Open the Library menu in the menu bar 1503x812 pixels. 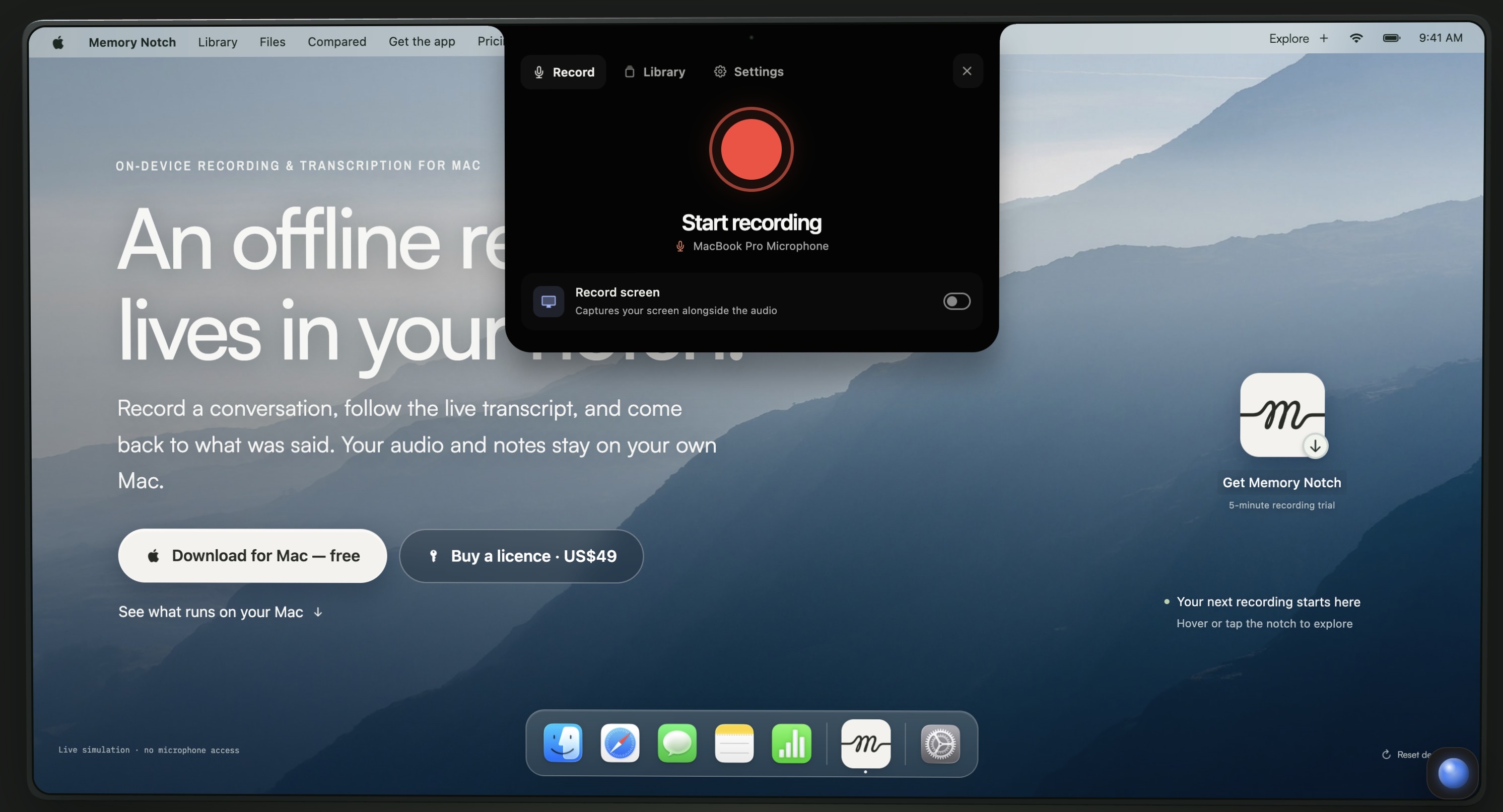217,42
